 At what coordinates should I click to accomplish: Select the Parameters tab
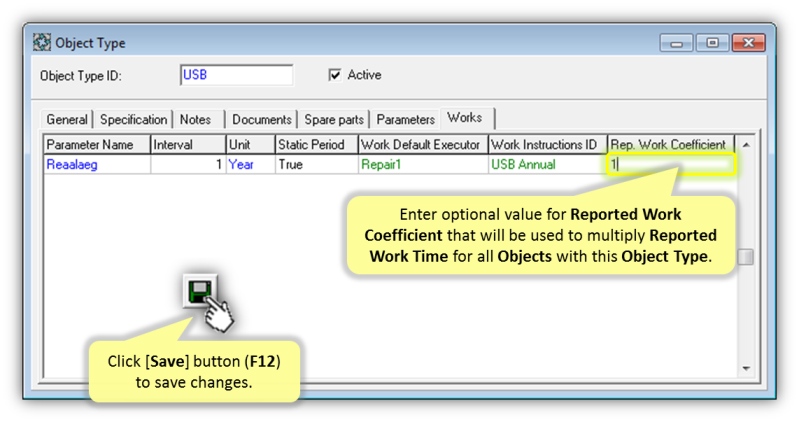click(405, 119)
